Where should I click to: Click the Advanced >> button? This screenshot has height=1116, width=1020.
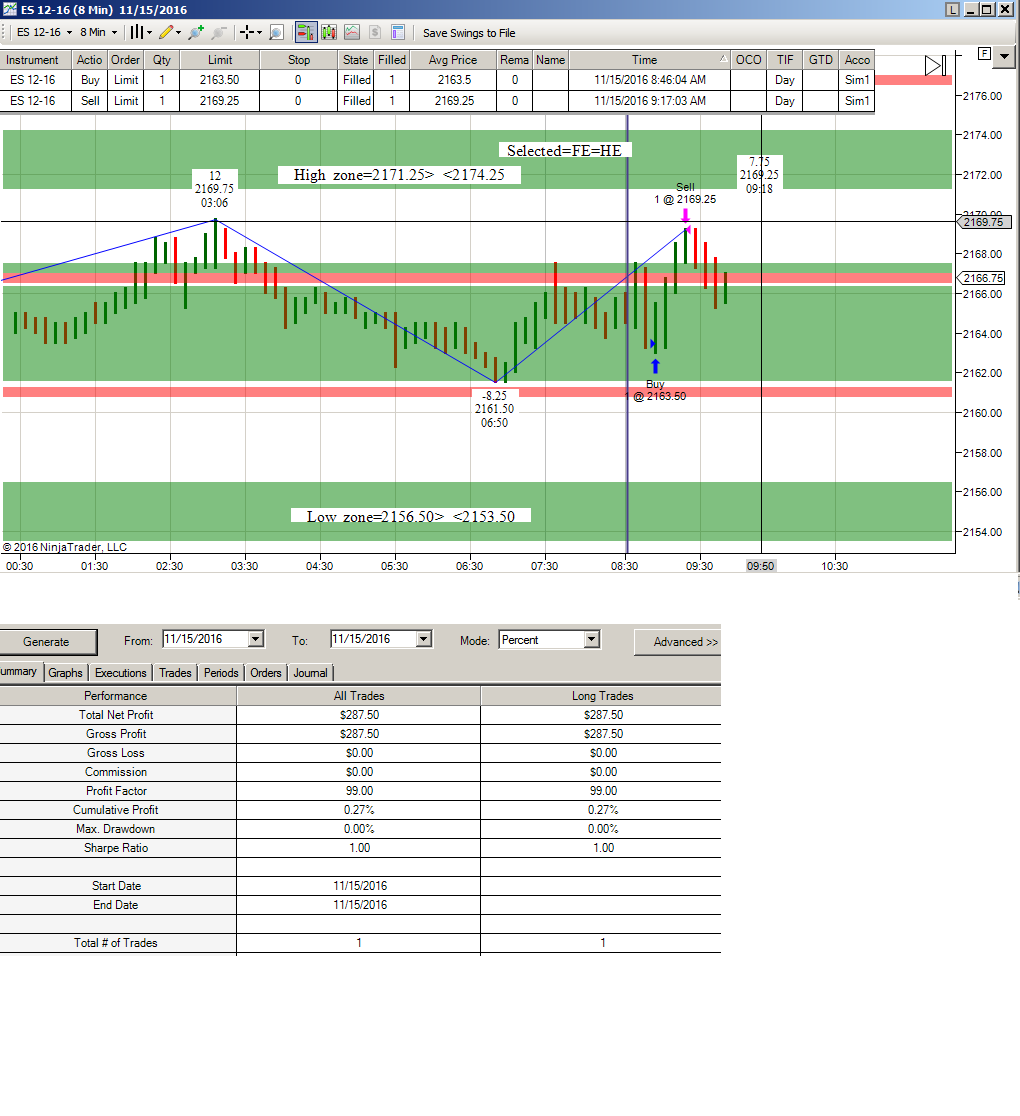click(678, 642)
